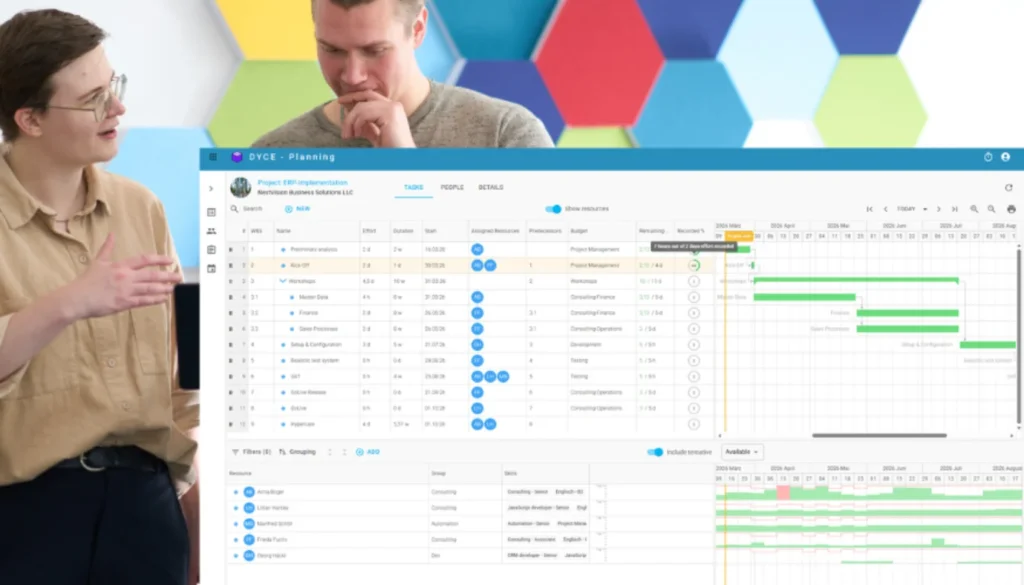Click the Resource column header
Screen dimensions: 1024x585
tap(240, 473)
